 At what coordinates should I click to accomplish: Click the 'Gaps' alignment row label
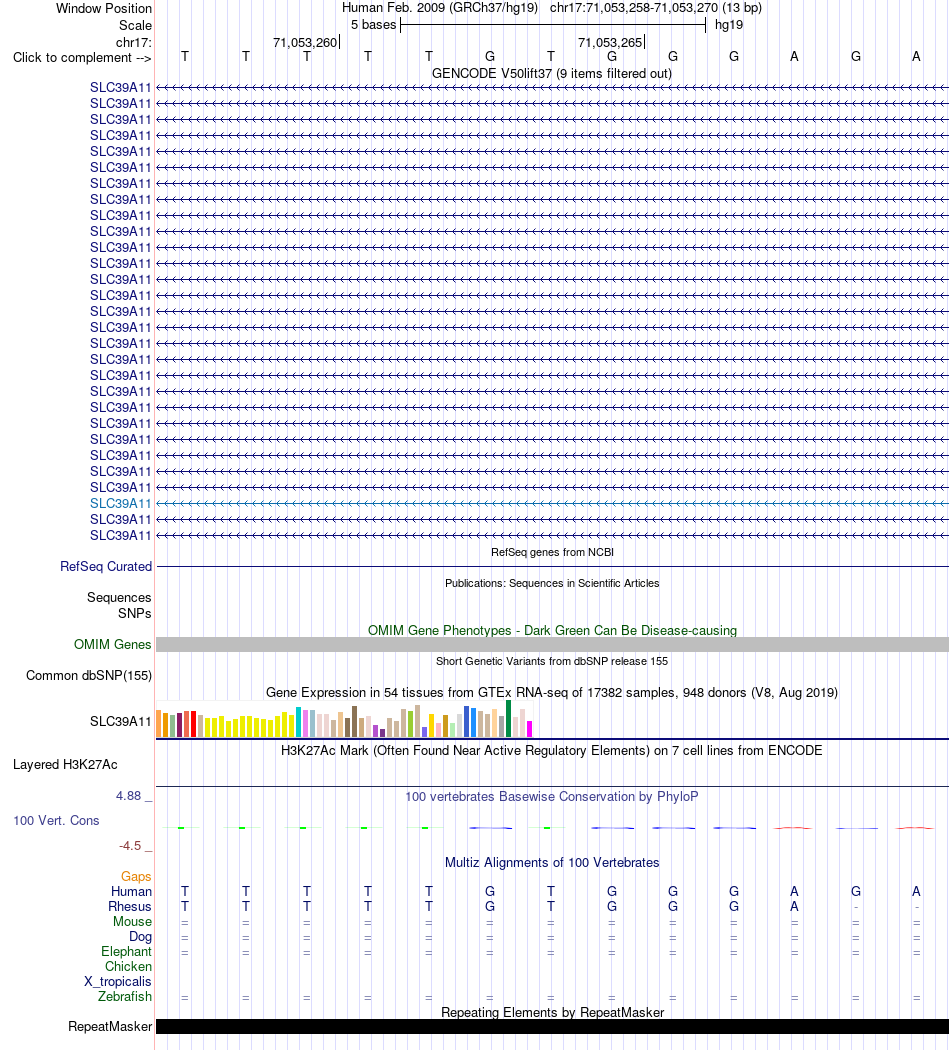pos(136,877)
